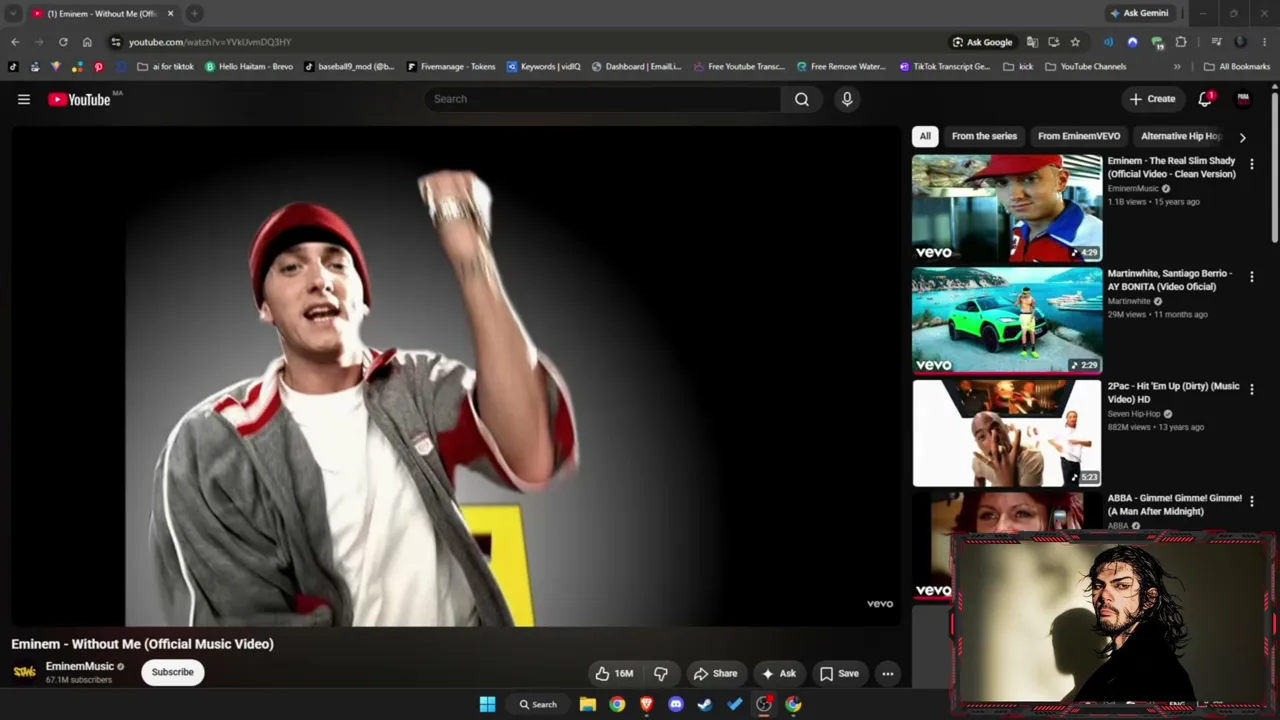
Task: Open the site information icon in address bar
Action: (116, 42)
